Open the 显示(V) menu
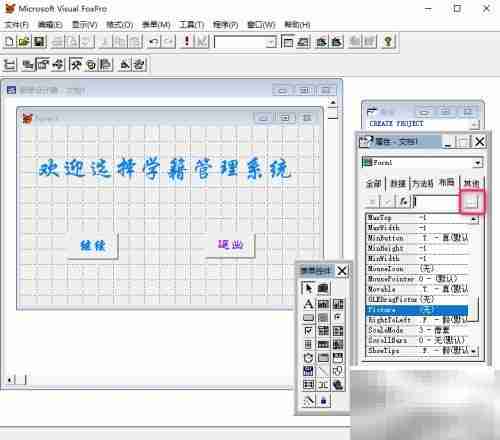The height and width of the screenshot is (440, 500). click(x=85, y=25)
